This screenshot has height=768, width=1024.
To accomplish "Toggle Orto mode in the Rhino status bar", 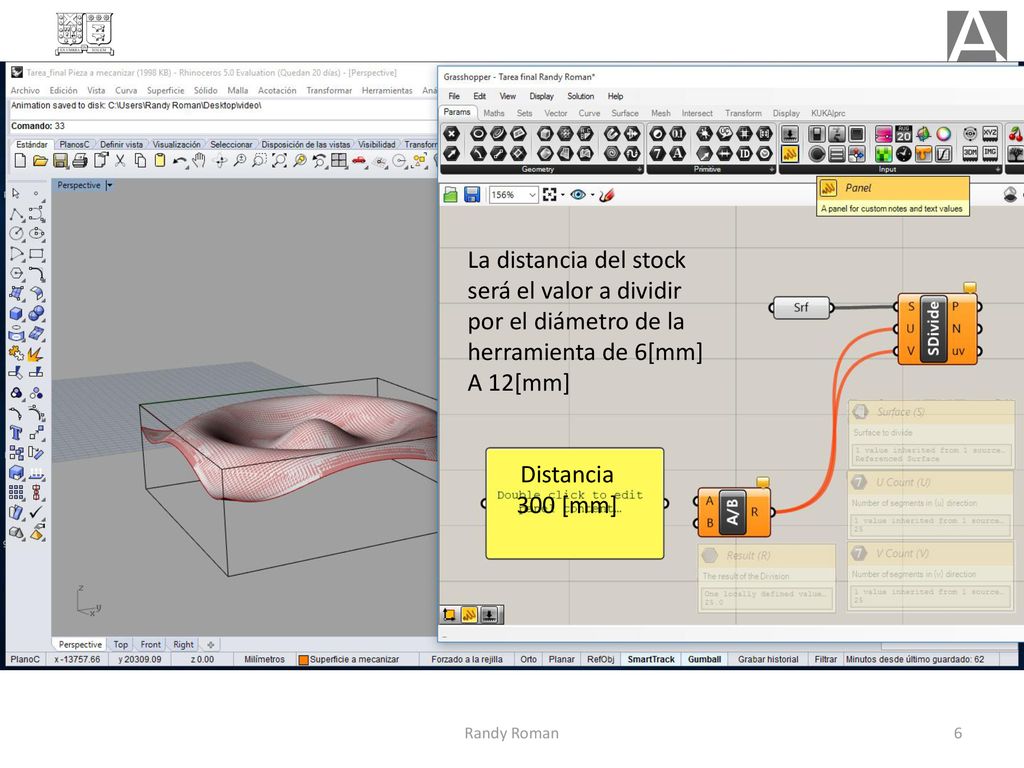I will click(x=528, y=660).
